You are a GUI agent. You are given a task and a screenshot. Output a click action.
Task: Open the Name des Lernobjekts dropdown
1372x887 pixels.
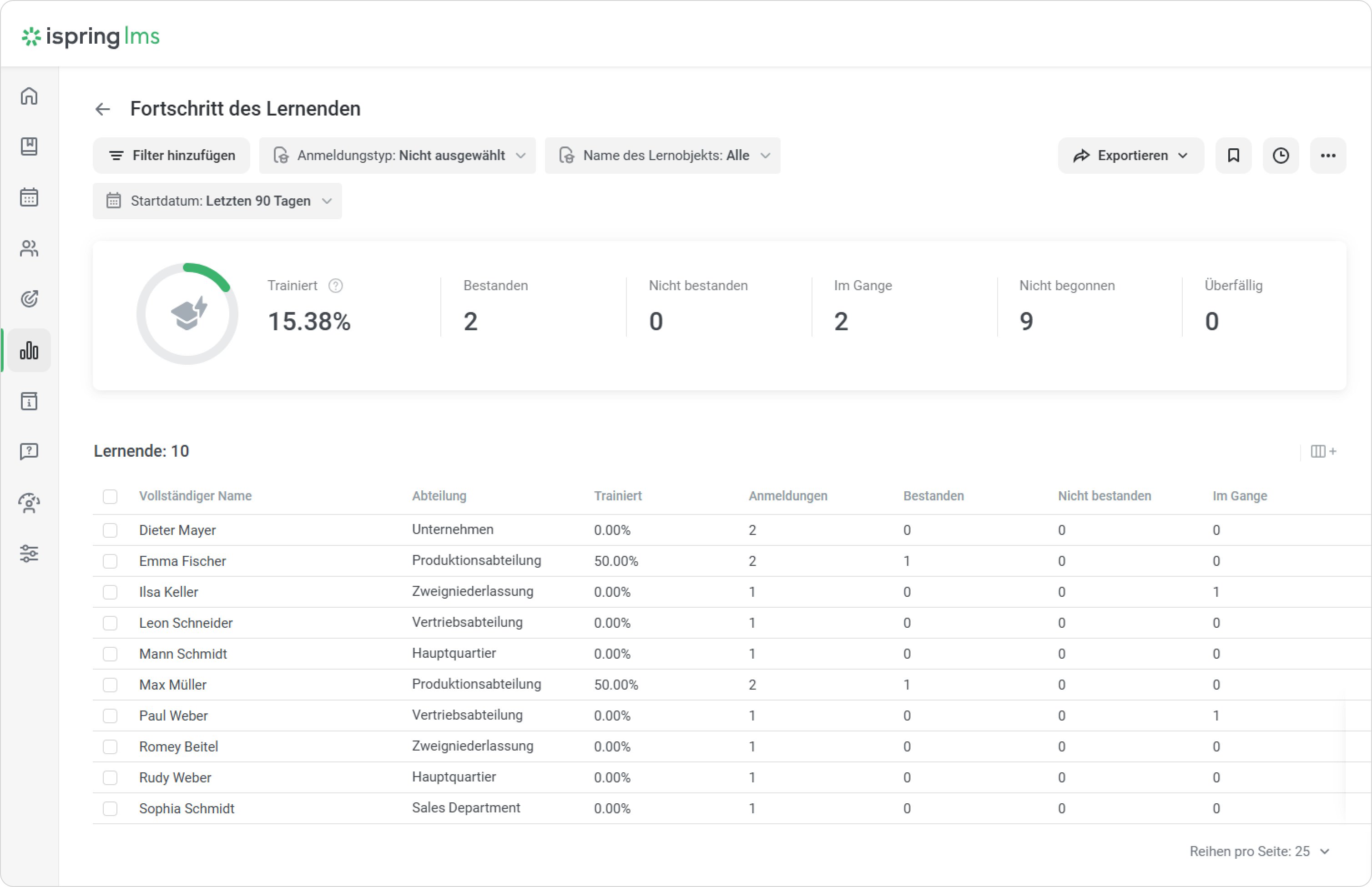[x=662, y=156]
